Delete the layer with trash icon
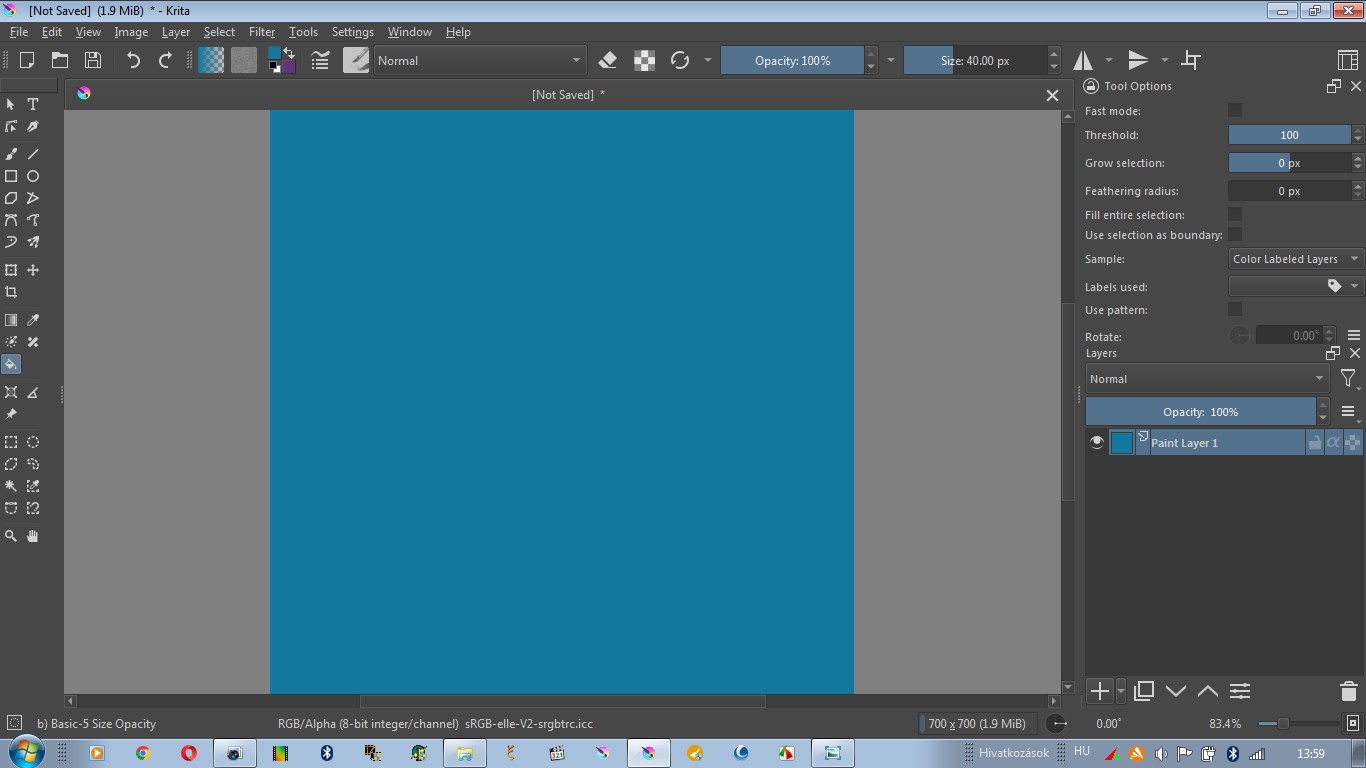The height and width of the screenshot is (768, 1366). [1348, 691]
